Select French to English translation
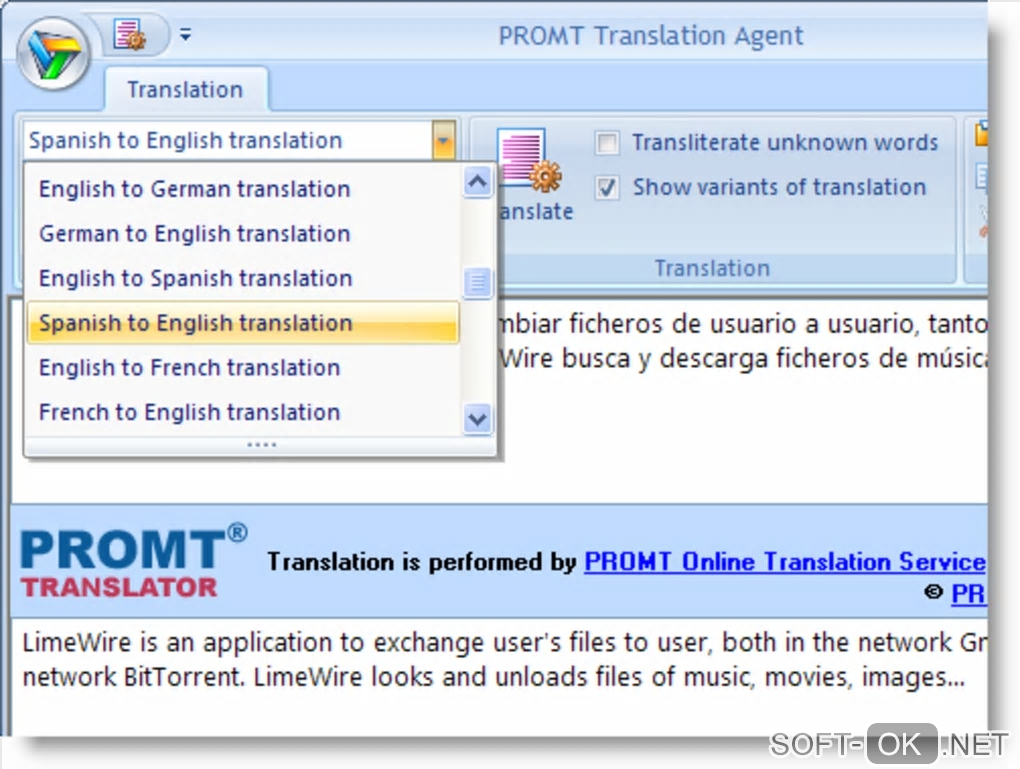The image size is (1020, 769). pos(243,412)
